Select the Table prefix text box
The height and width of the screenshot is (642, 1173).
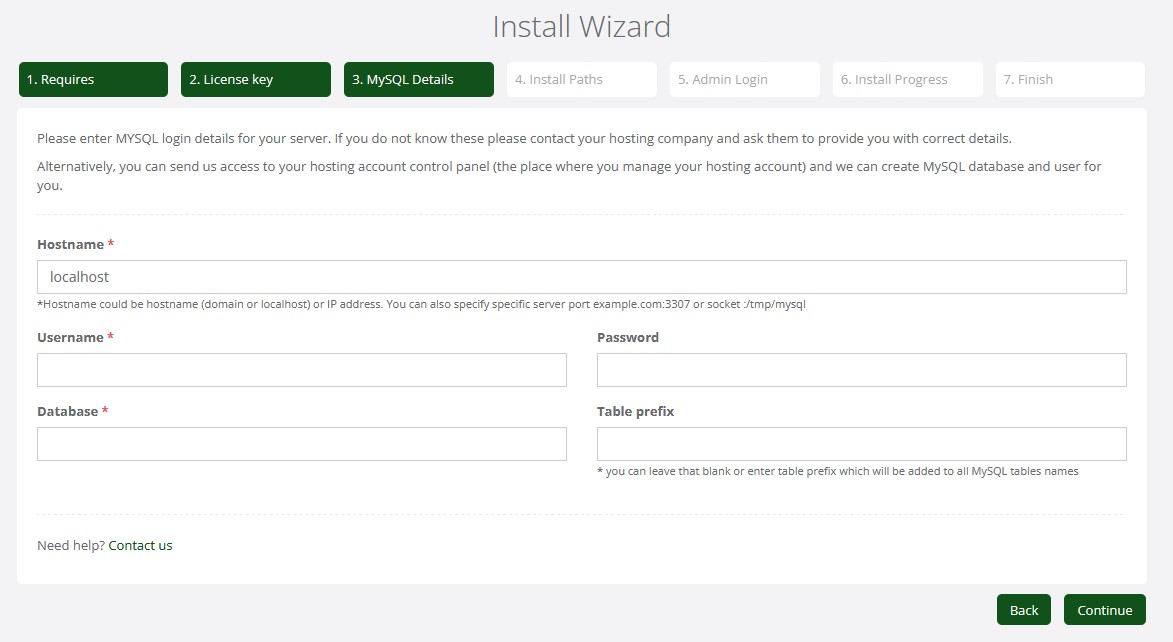(861, 444)
